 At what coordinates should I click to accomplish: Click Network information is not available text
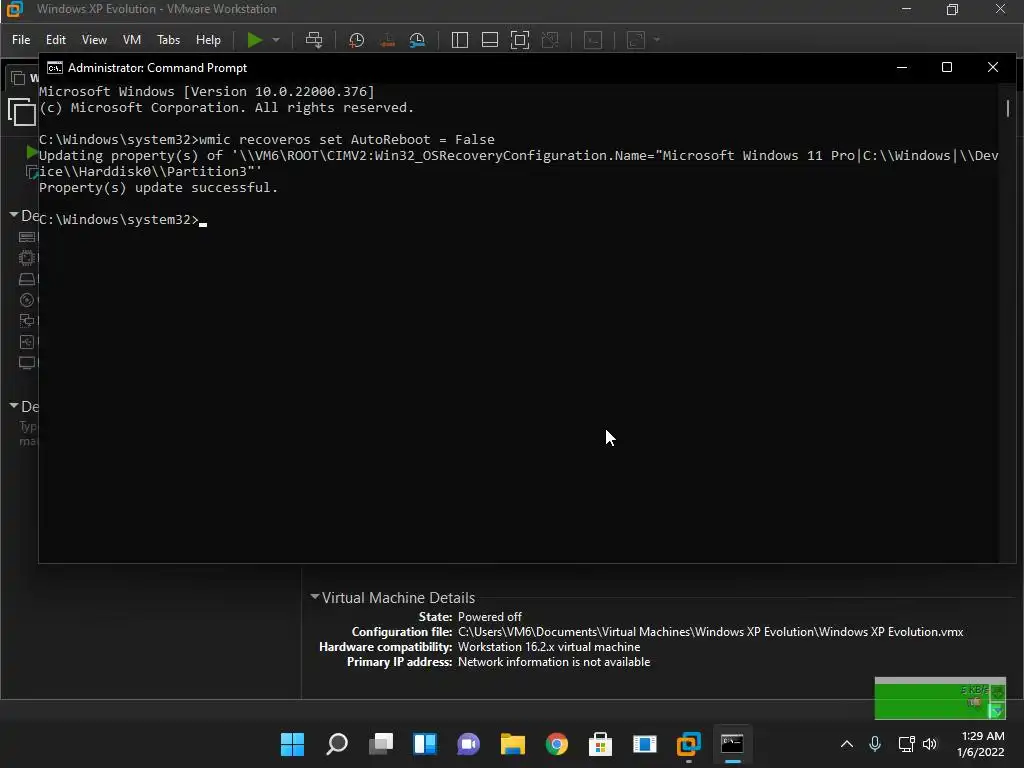click(554, 662)
